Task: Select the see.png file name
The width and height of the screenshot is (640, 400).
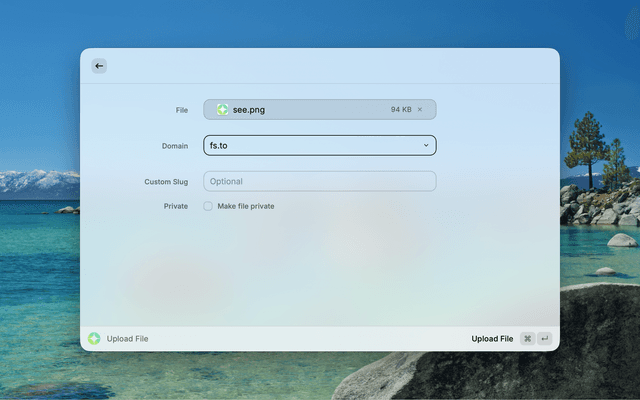Action: pyautogui.click(x=249, y=109)
